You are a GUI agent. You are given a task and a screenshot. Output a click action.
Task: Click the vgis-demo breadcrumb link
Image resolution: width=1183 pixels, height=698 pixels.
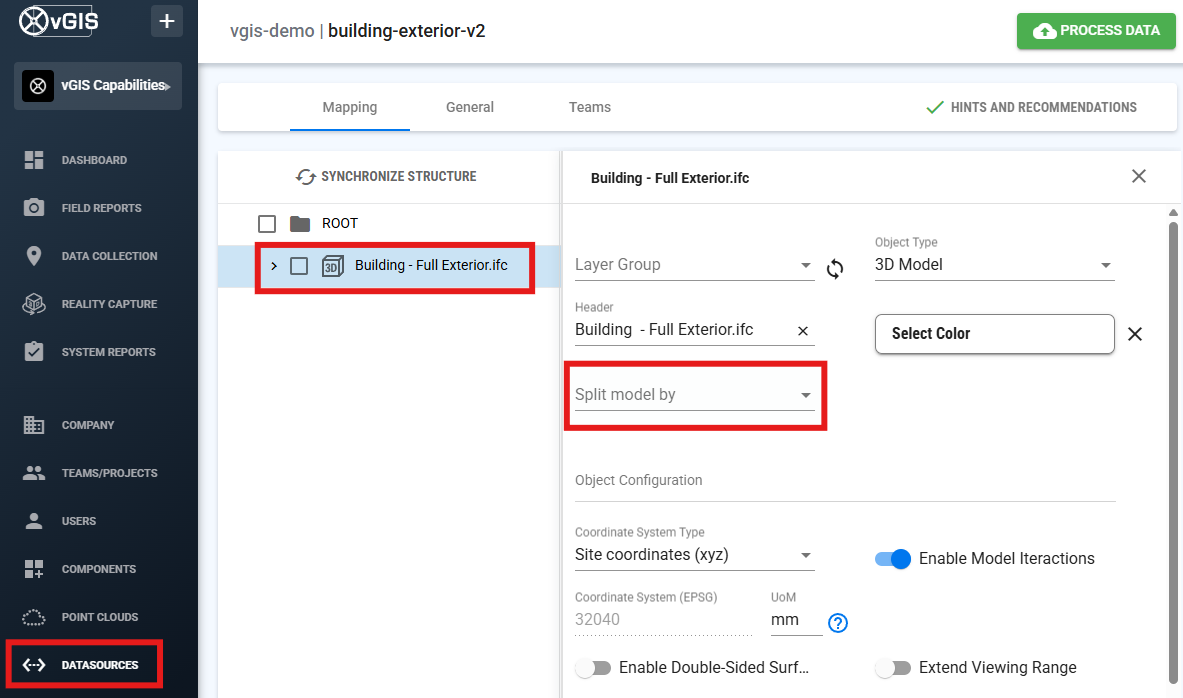(x=272, y=31)
